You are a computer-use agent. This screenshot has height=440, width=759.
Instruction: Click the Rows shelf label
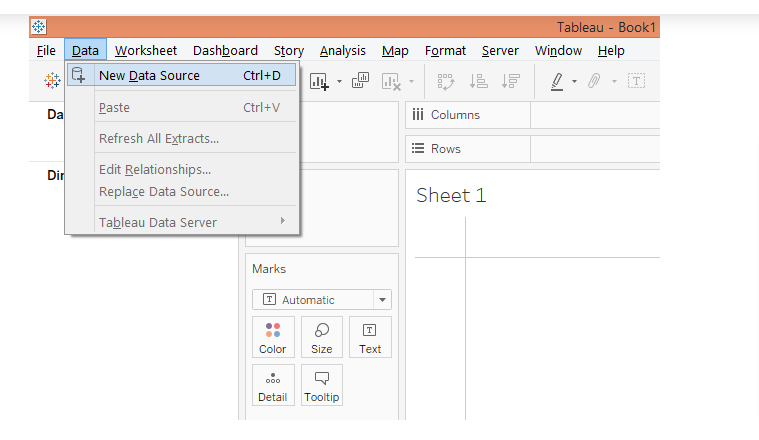pos(446,149)
